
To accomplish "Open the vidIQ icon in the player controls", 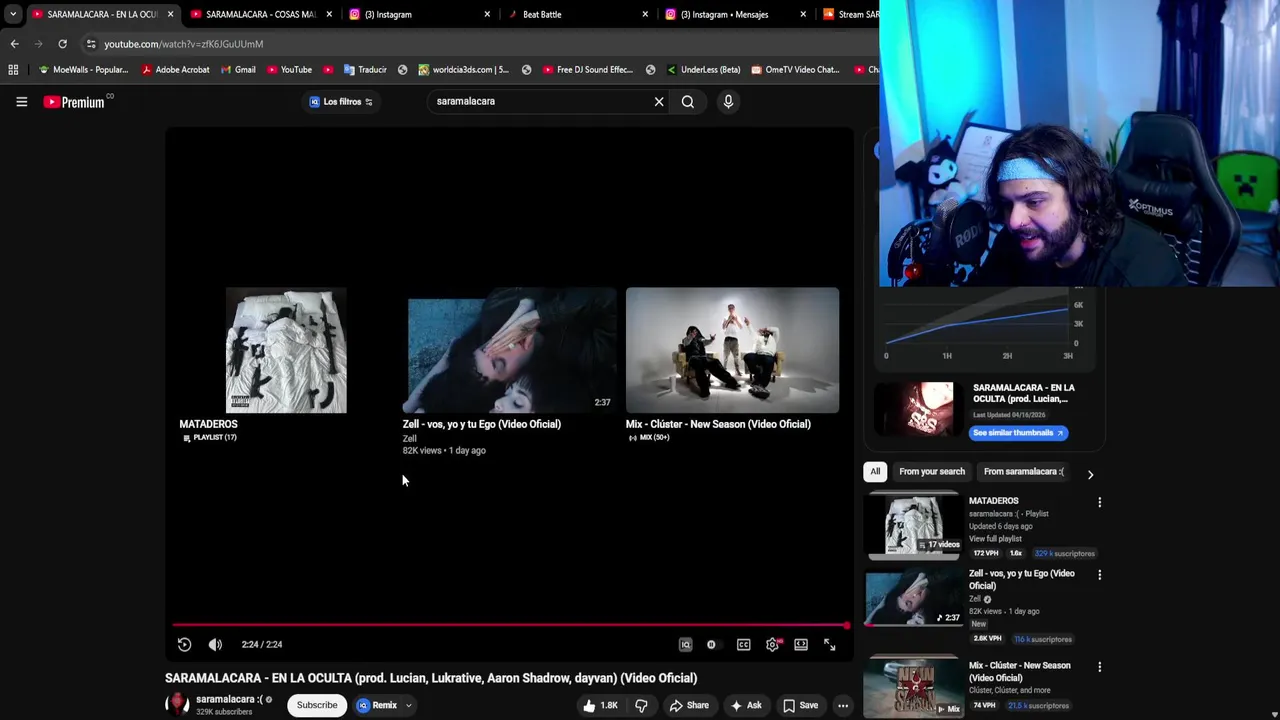I will 685,645.
